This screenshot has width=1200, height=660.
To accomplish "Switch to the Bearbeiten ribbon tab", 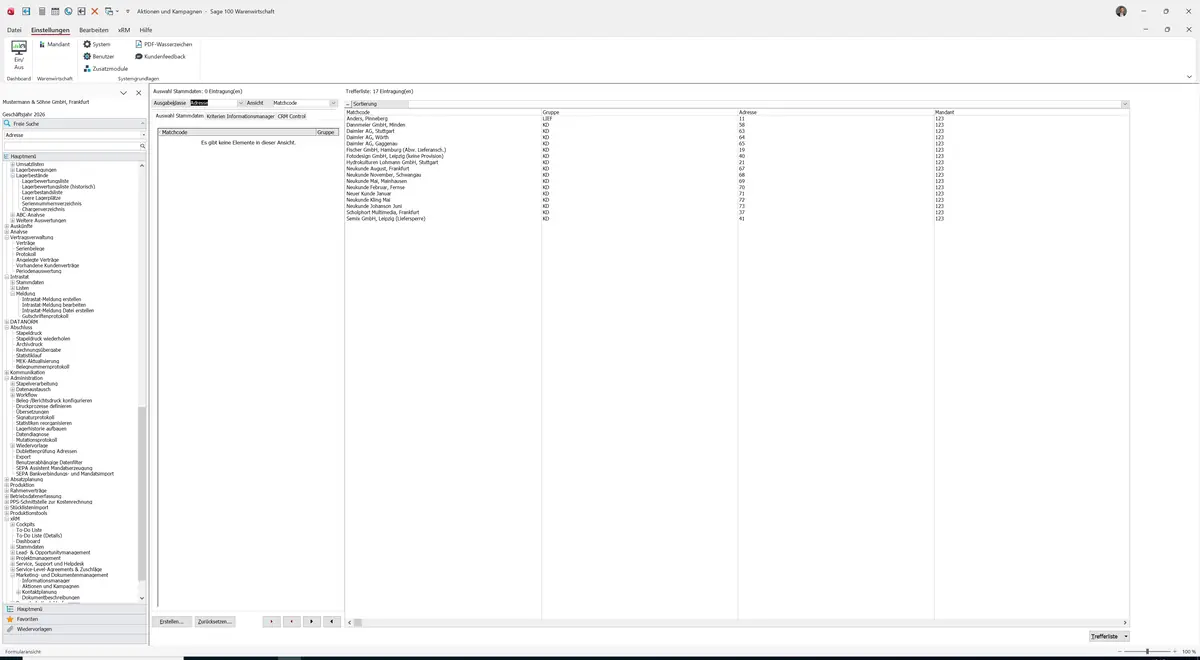I will click(94, 30).
